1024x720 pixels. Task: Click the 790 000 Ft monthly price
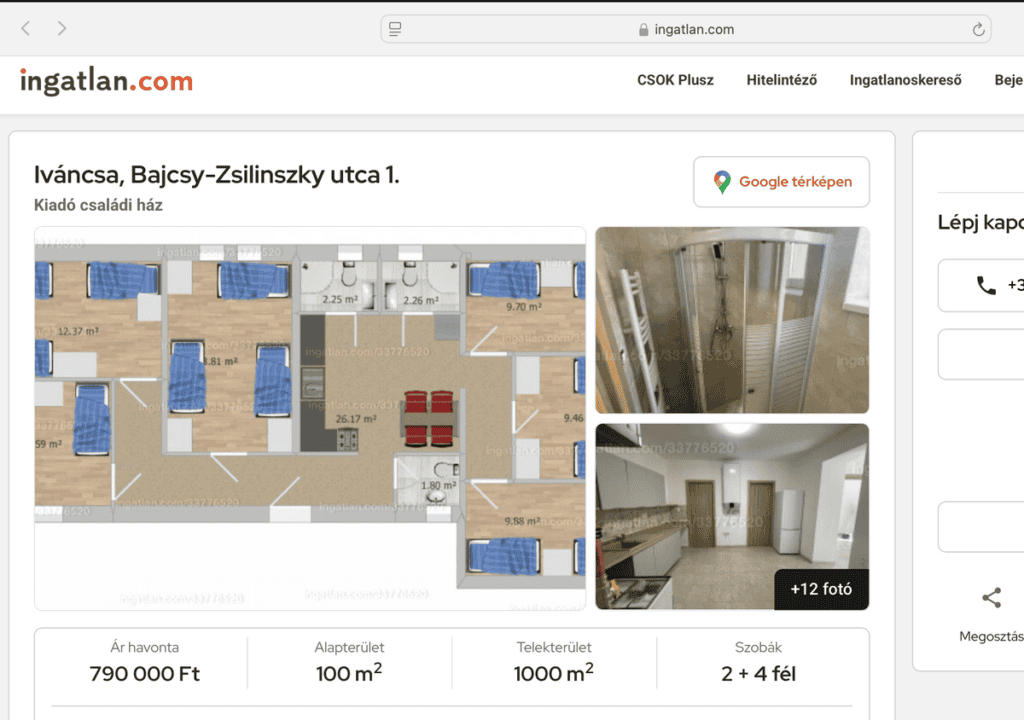coord(145,674)
